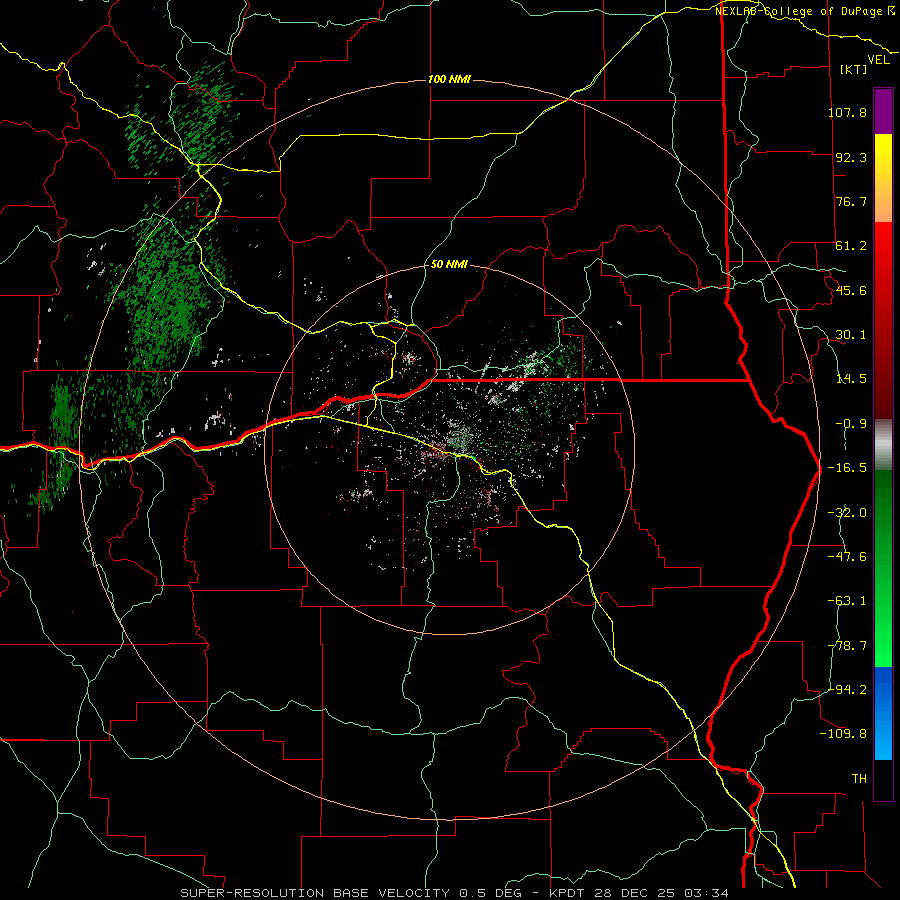Click the 100 NMI range ring label

click(x=449, y=79)
